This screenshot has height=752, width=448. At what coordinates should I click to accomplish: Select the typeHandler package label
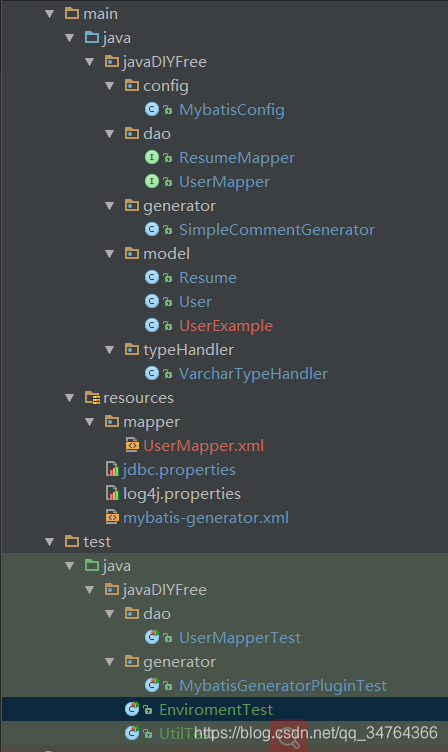click(x=189, y=350)
